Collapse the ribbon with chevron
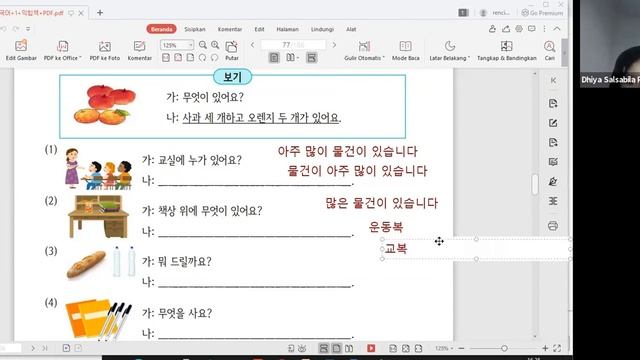 click(557, 29)
